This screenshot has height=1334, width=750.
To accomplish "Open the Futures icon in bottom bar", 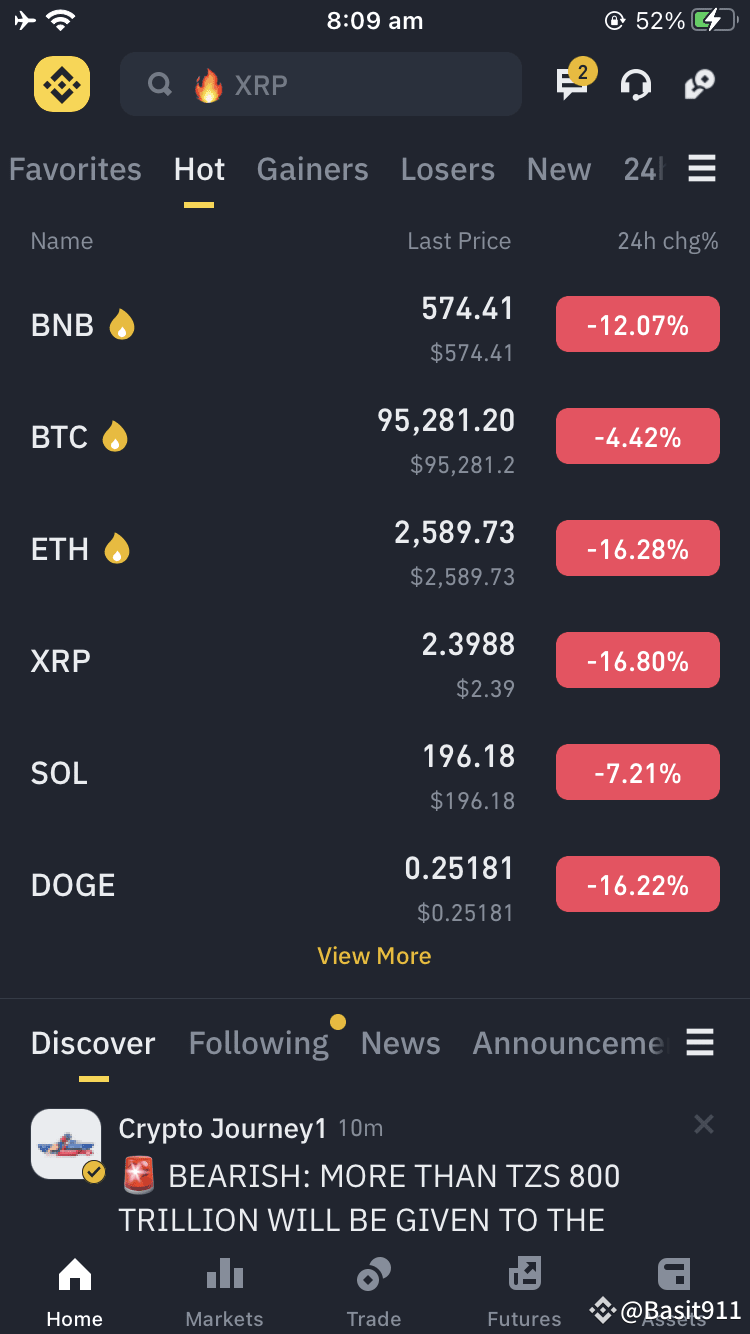I will pyautogui.click(x=524, y=1274).
